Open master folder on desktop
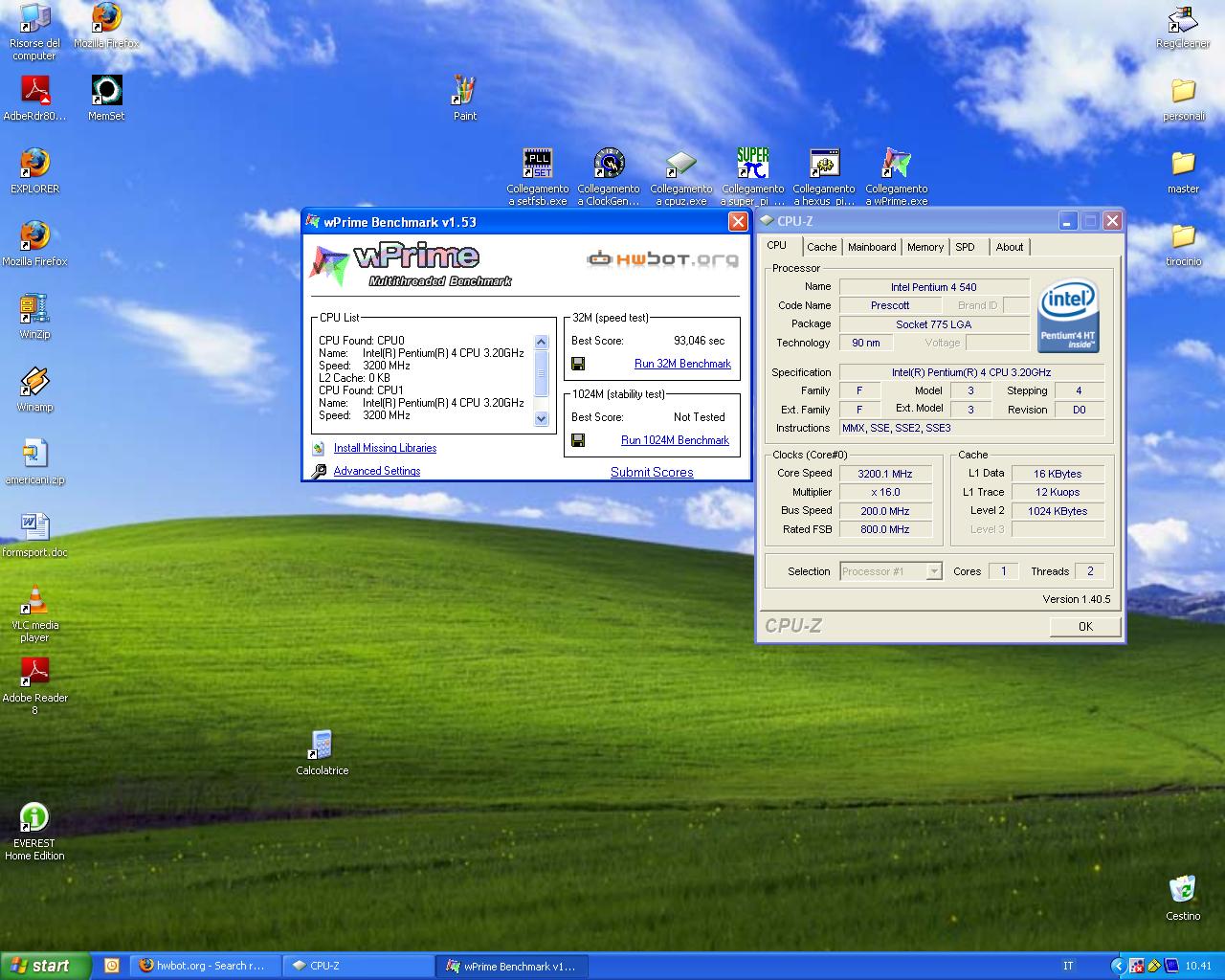The image size is (1225, 980). (x=1183, y=171)
